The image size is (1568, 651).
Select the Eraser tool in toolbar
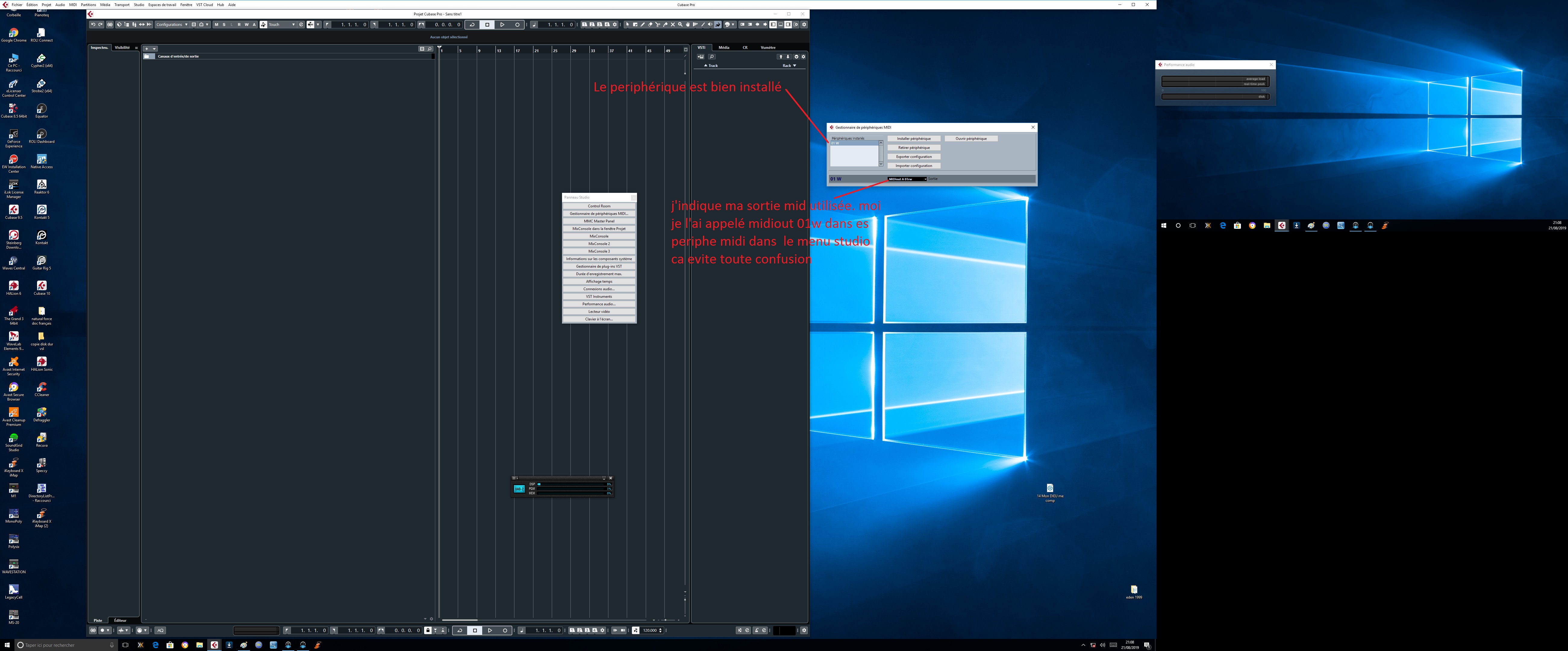click(650, 24)
